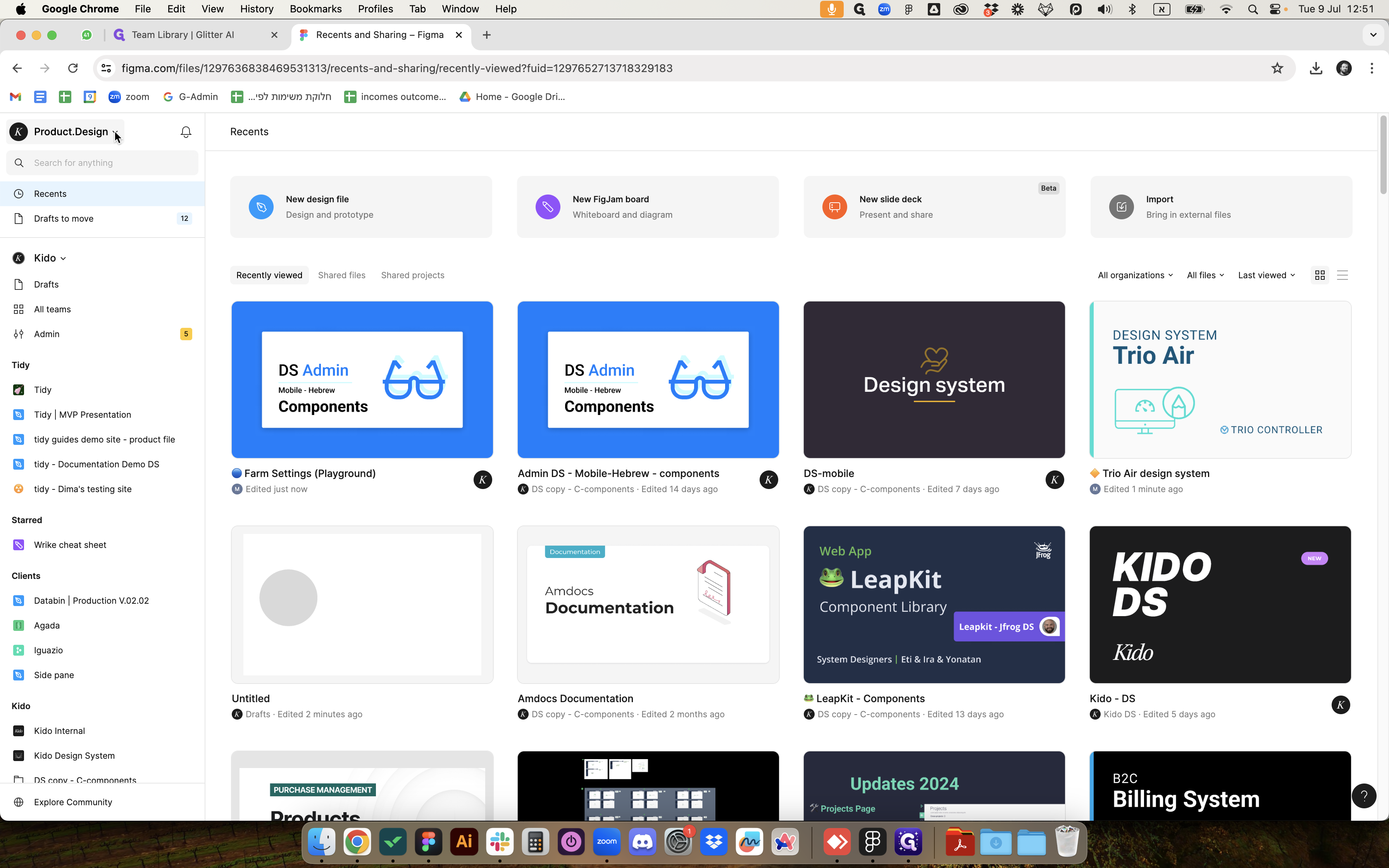Close the Recents and Sharing Figma tab
The height and width of the screenshot is (868, 1389).
458,35
